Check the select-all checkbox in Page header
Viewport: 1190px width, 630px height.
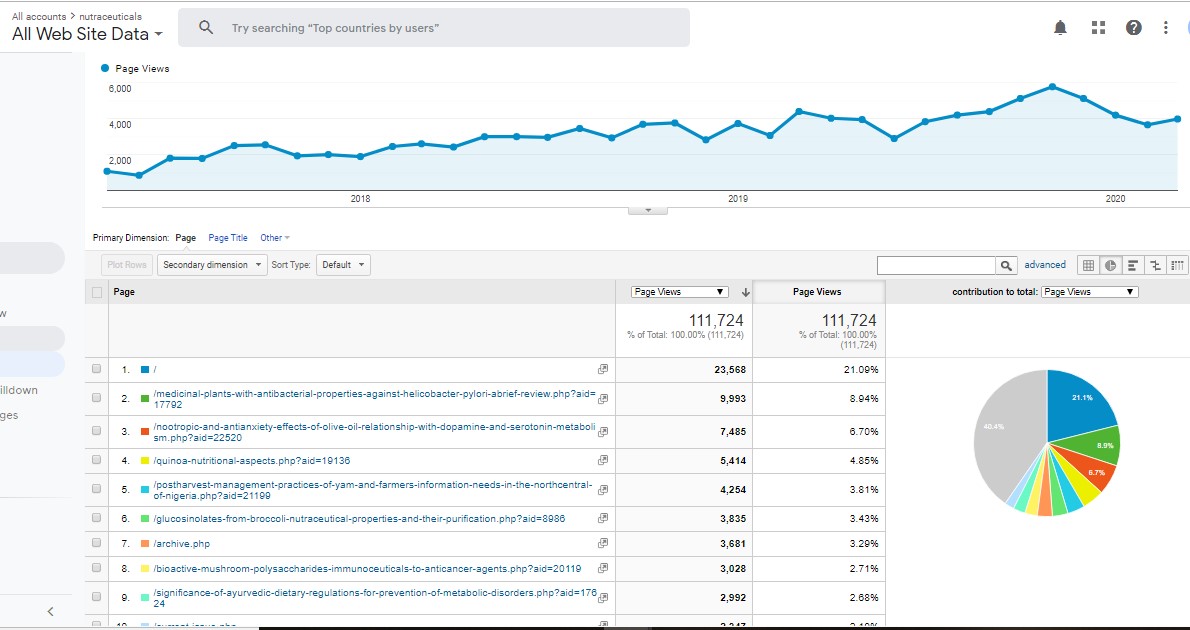97,292
